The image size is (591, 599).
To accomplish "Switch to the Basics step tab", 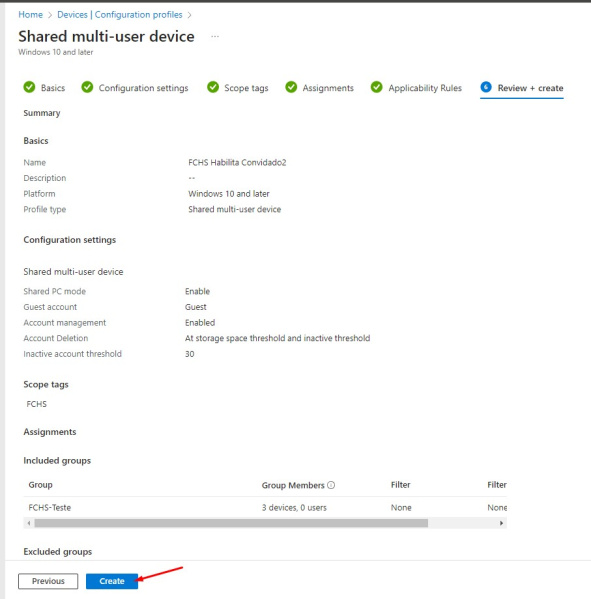I will point(44,88).
